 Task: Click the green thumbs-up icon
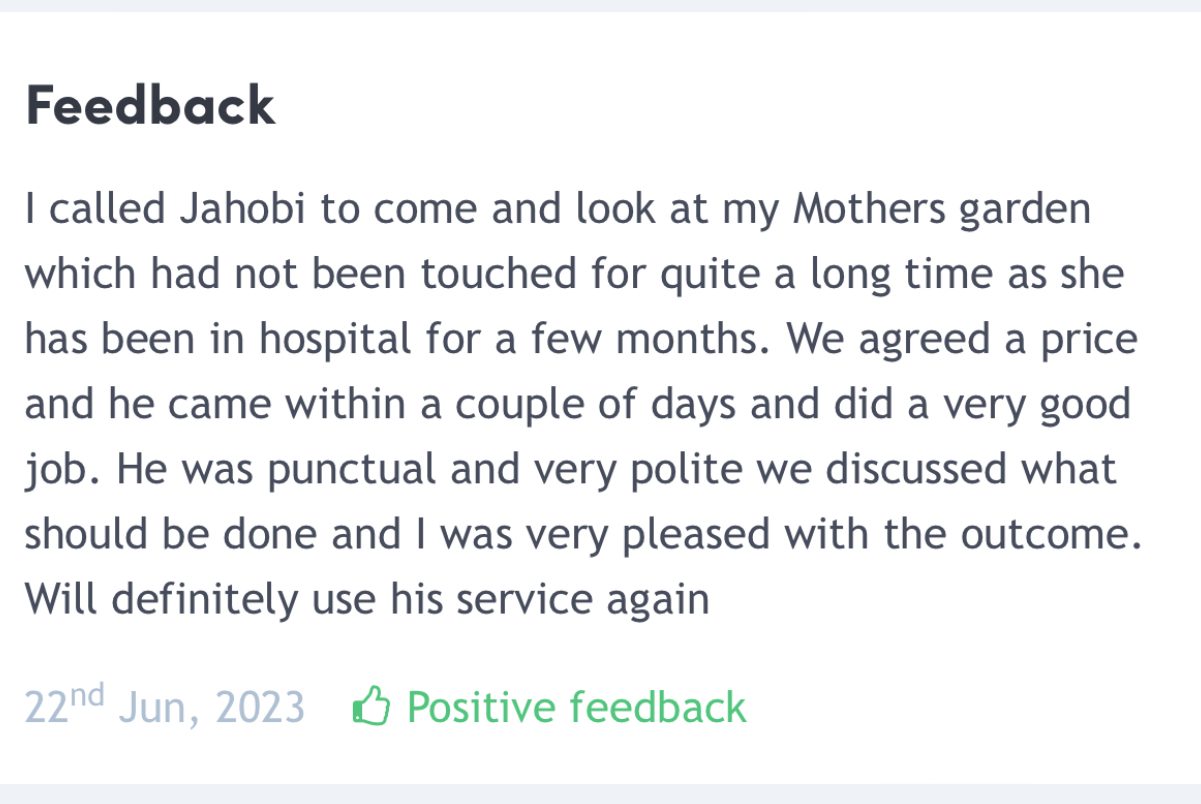[x=371, y=707]
